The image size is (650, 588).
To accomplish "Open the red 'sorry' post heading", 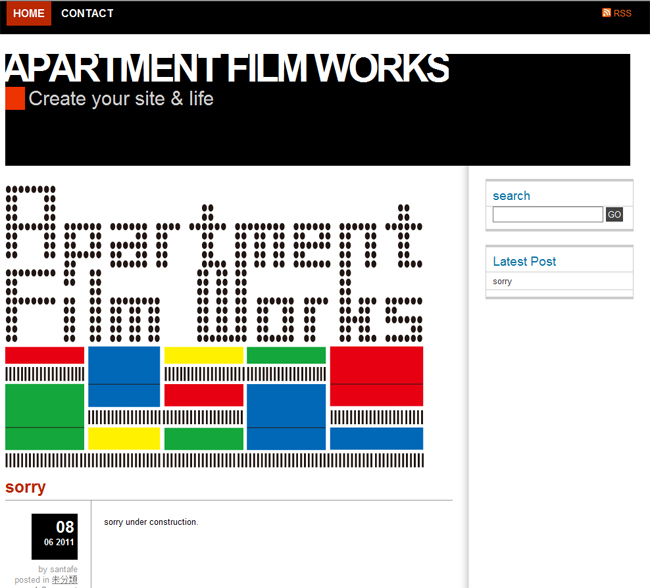I will click(25, 487).
